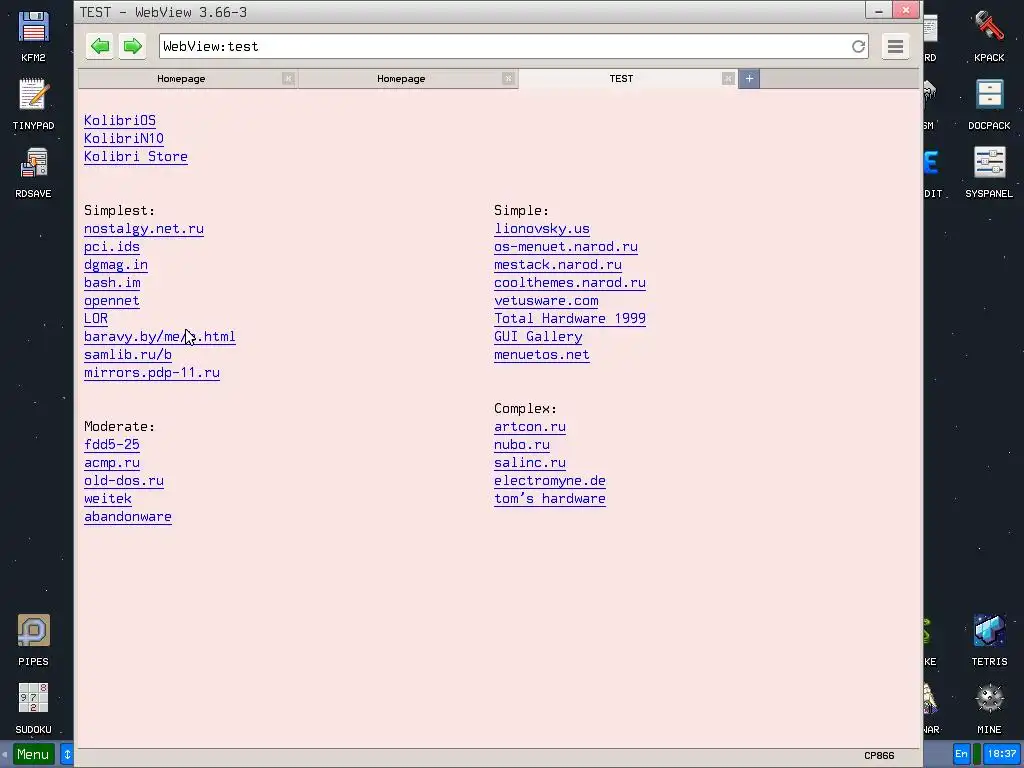The height and width of the screenshot is (768, 1024).
Task: Add a new tab with the plus button
Action: [749, 78]
